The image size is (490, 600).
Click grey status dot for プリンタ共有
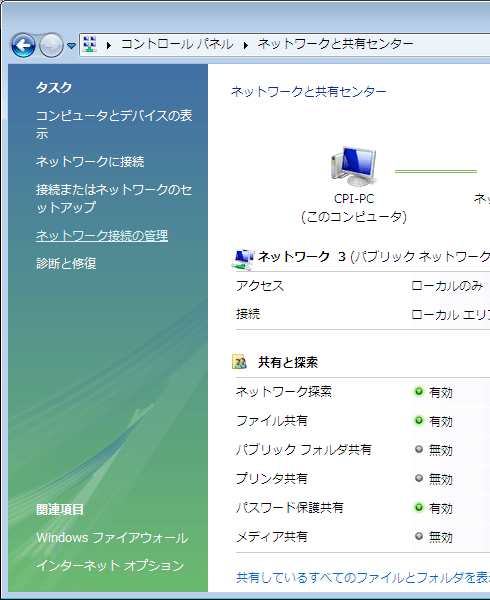(x=419, y=478)
